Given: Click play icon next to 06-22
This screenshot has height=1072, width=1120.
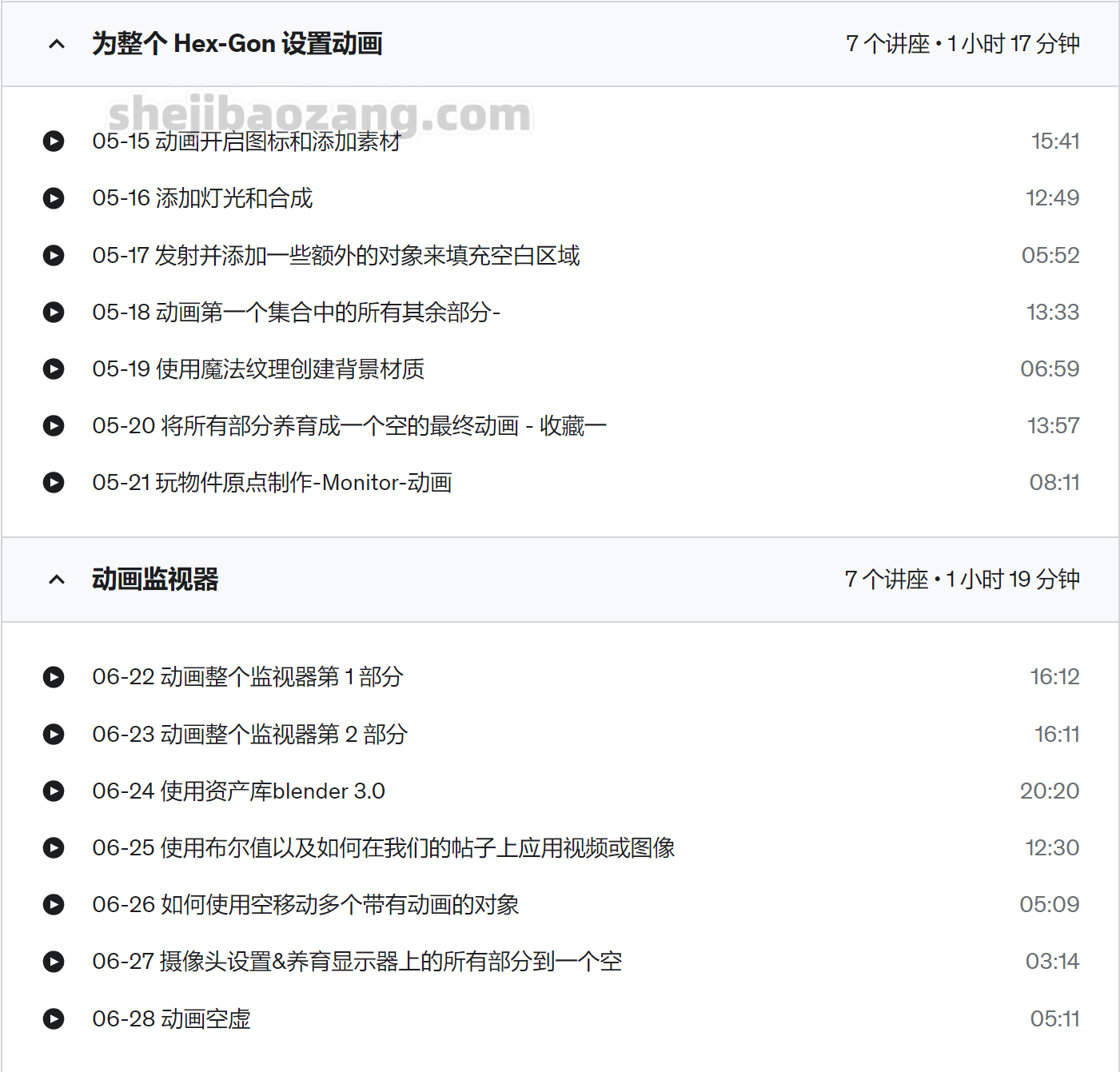Looking at the screenshot, I should coord(54,677).
